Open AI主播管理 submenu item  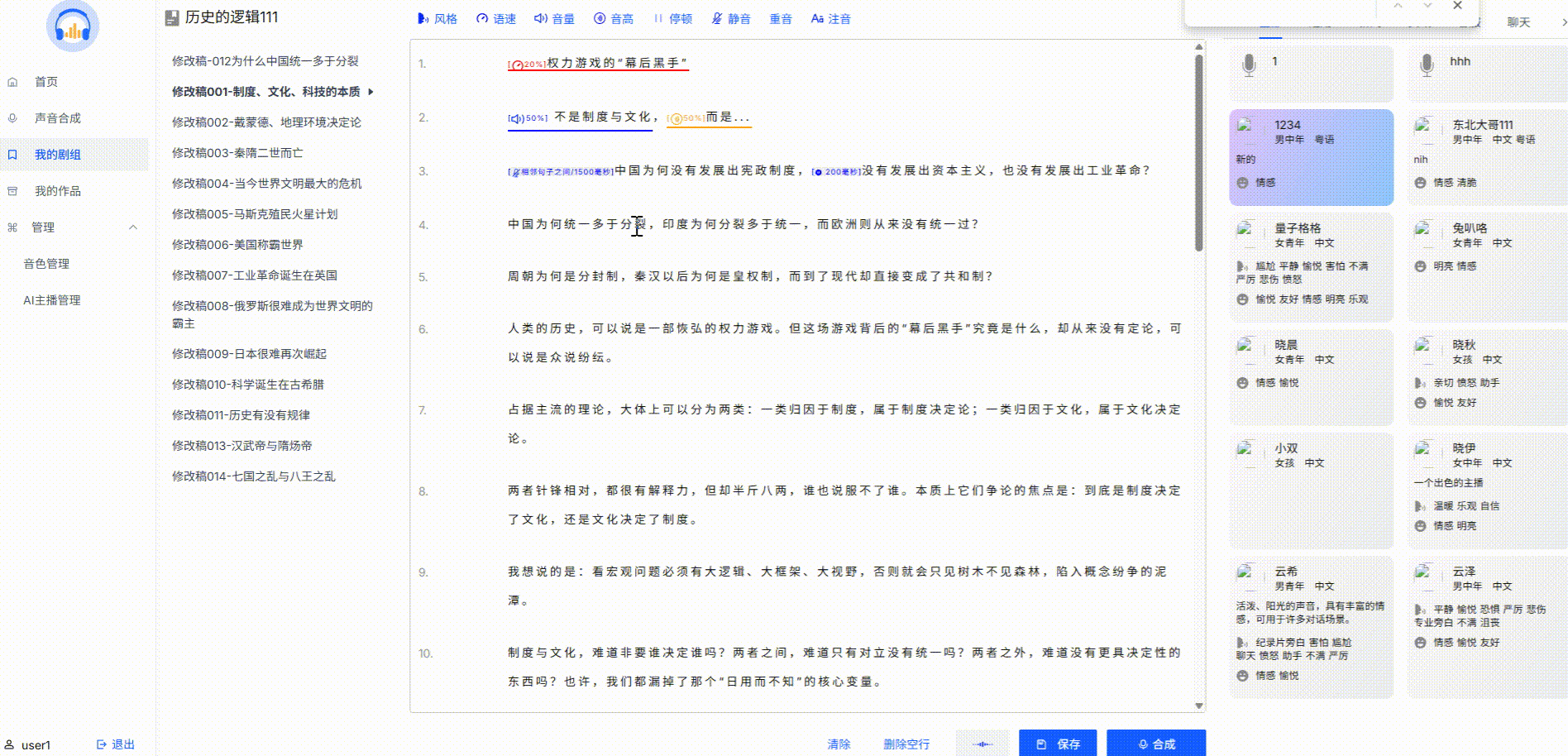pyautogui.click(x=52, y=300)
